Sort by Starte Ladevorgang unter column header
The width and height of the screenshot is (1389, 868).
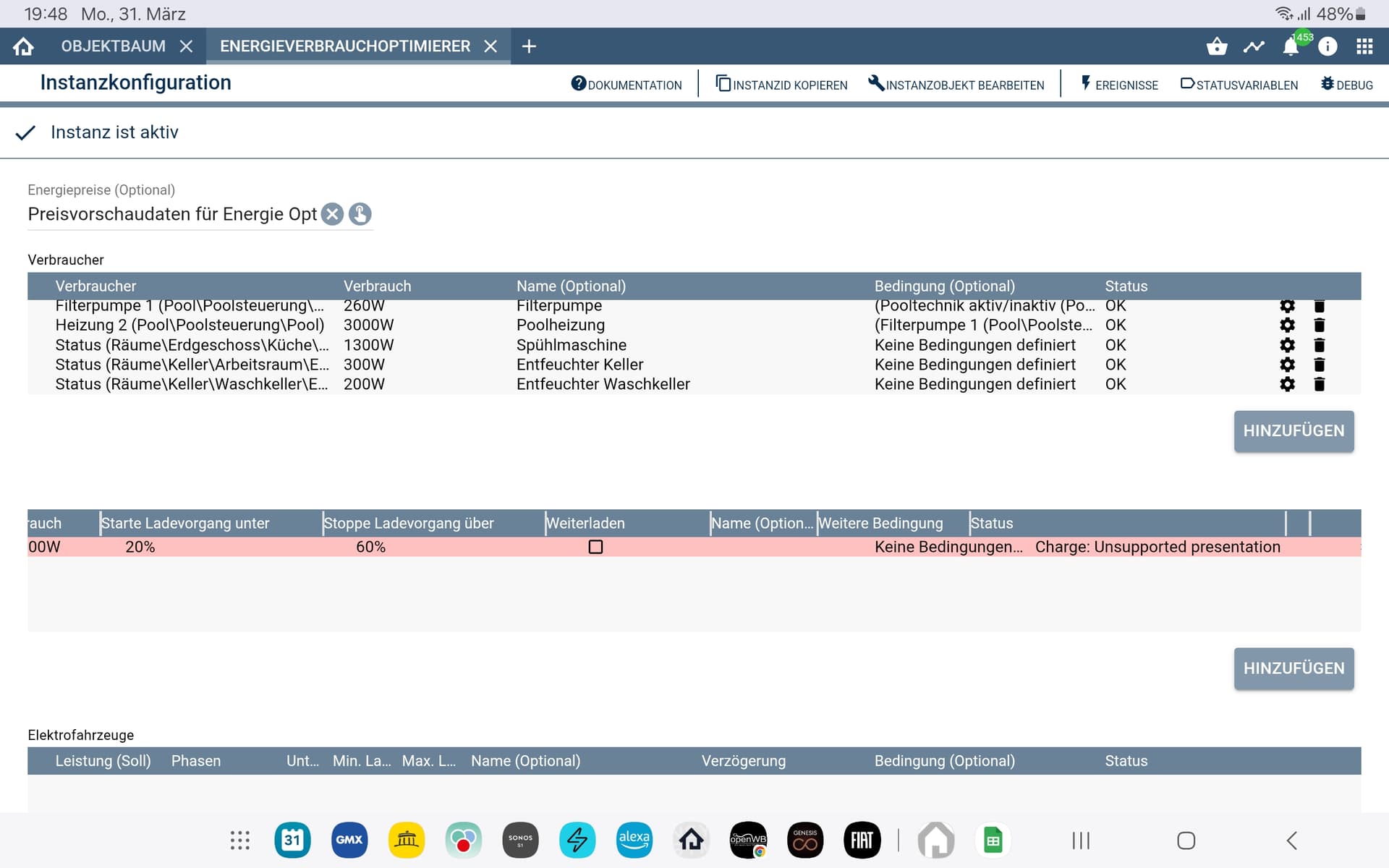click(185, 523)
